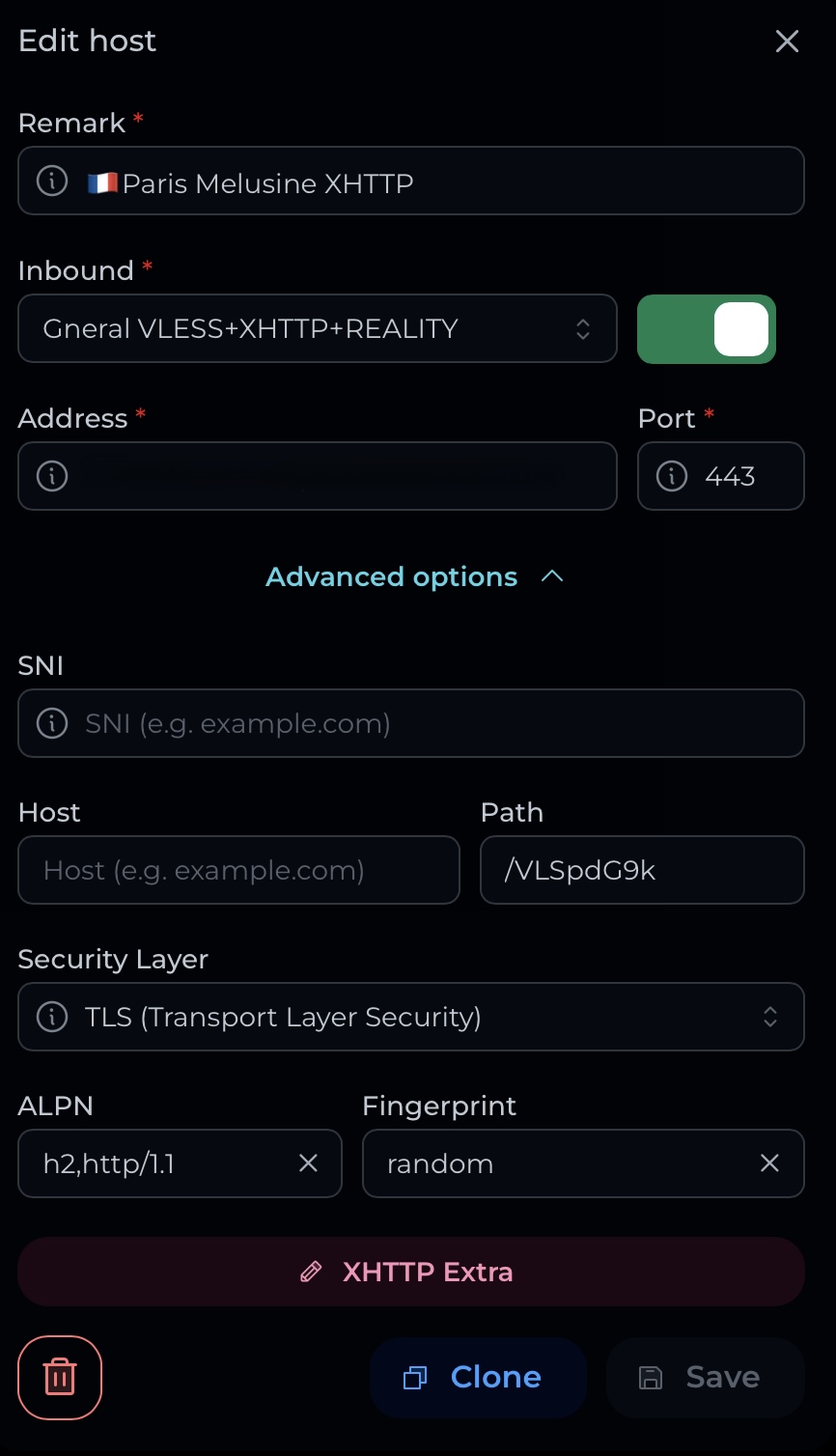The height and width of the screenshot is (1456, 836).
Task: Open XHTTP Extra settings
Action: point(411,1272)
